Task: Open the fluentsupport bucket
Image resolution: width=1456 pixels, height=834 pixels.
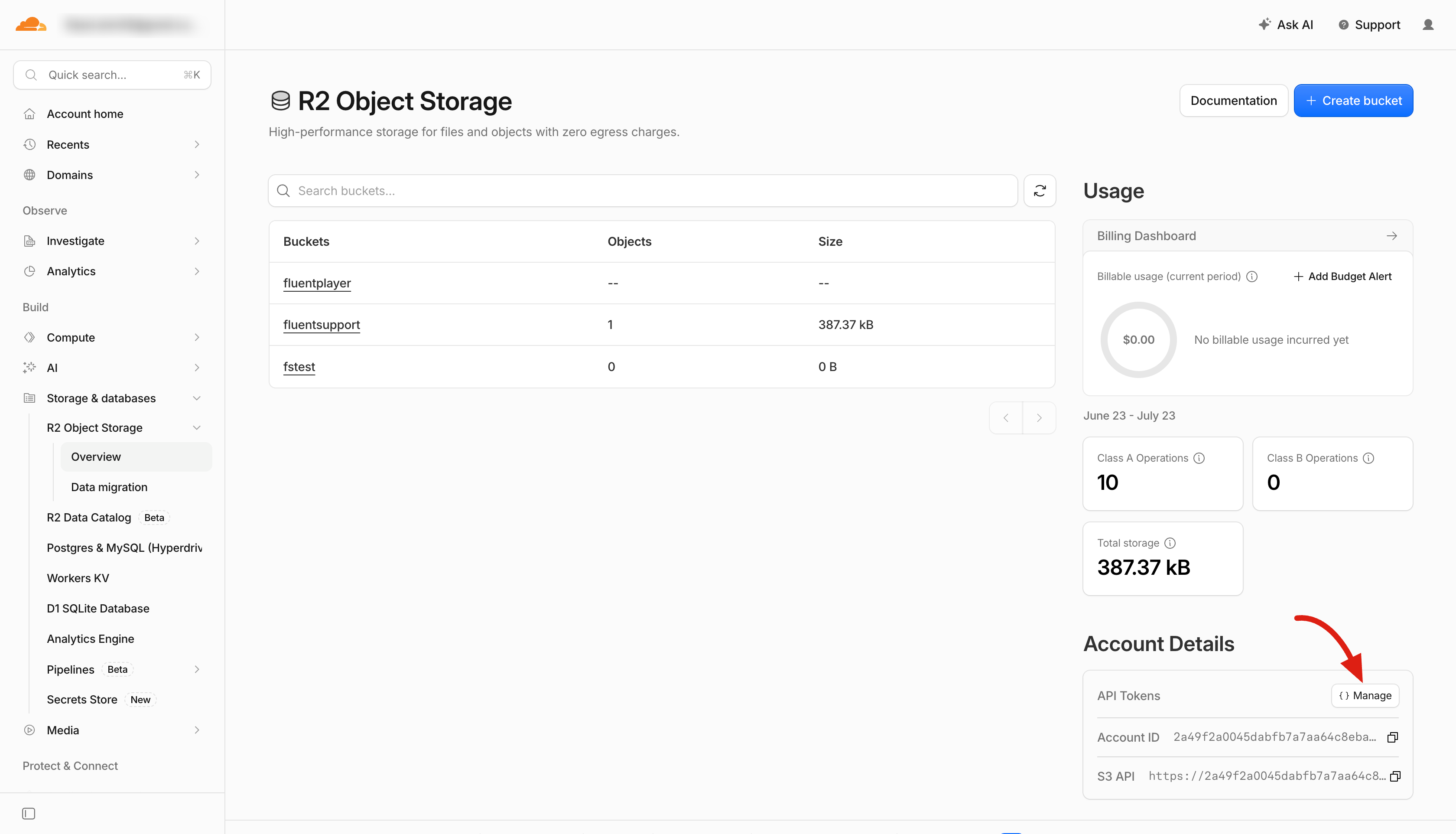Action: click(321, 325)
